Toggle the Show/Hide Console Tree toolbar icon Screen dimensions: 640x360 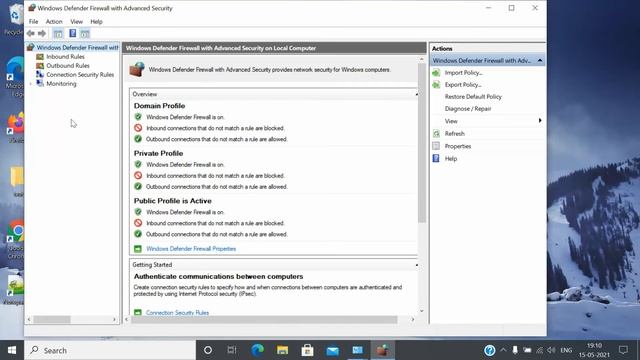(58, 33)
